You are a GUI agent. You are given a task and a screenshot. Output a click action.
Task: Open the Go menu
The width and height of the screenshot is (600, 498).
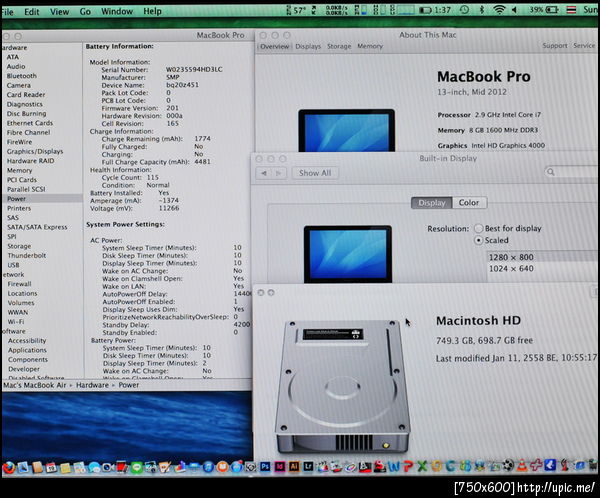coord(85,11)
